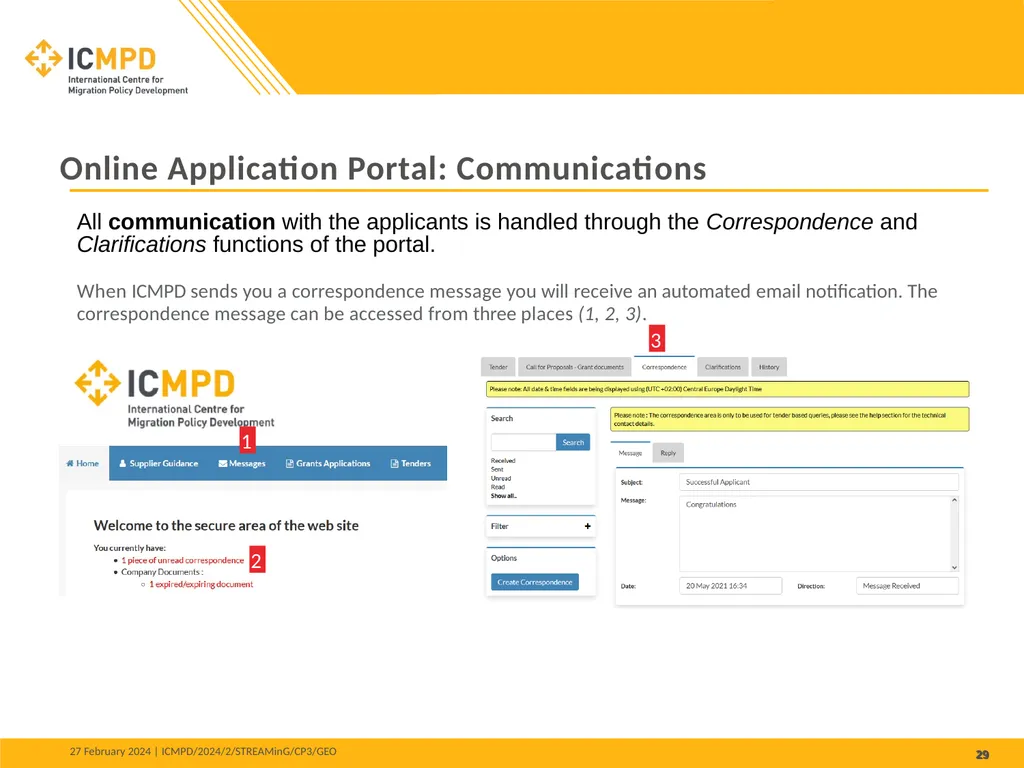
Task: Click the slide number 29
Action: click(x=982, y=754)
